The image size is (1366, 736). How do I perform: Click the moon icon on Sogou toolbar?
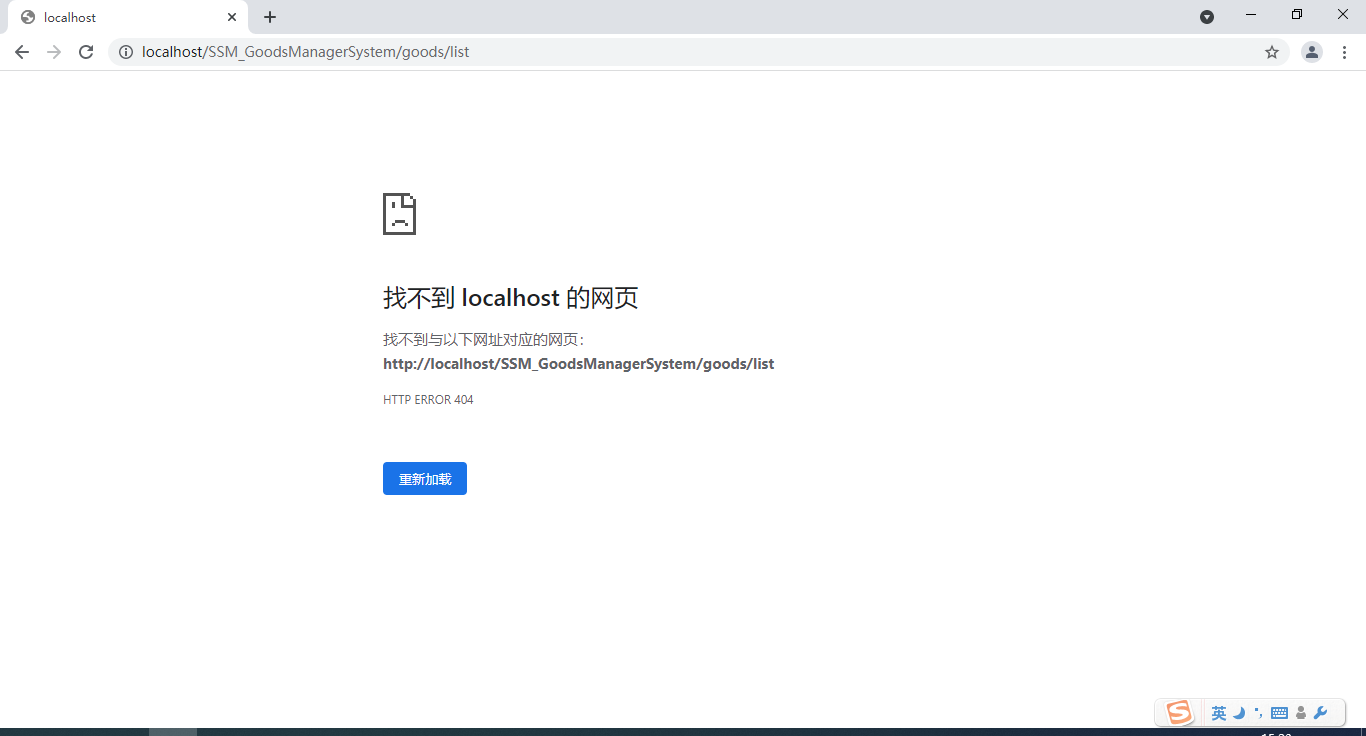click(x=1239, y=713)
